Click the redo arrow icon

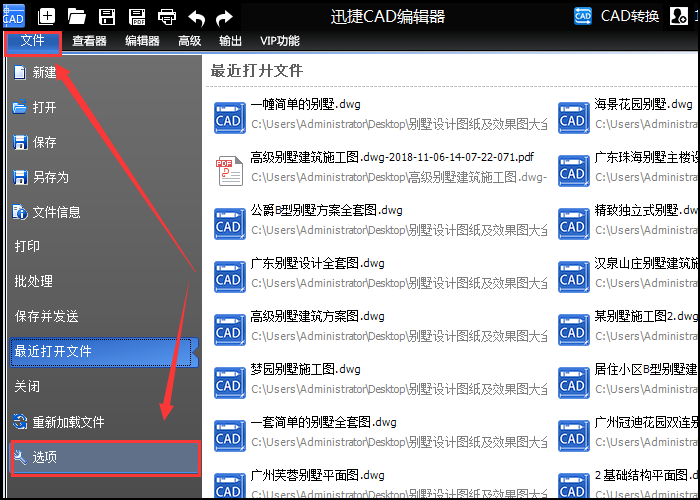(224, 18)
